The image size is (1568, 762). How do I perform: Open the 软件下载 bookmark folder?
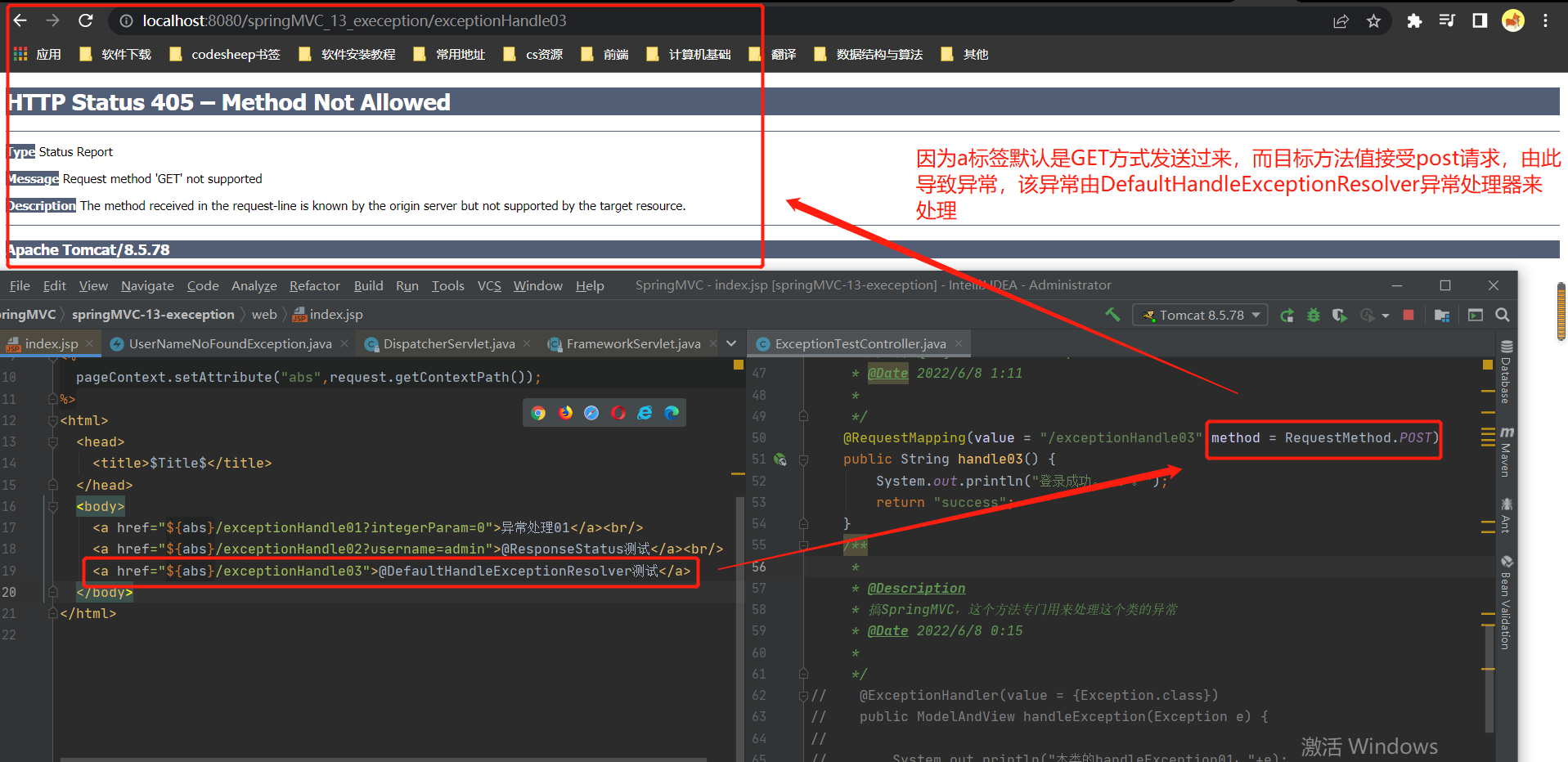[x=115, y=54]
